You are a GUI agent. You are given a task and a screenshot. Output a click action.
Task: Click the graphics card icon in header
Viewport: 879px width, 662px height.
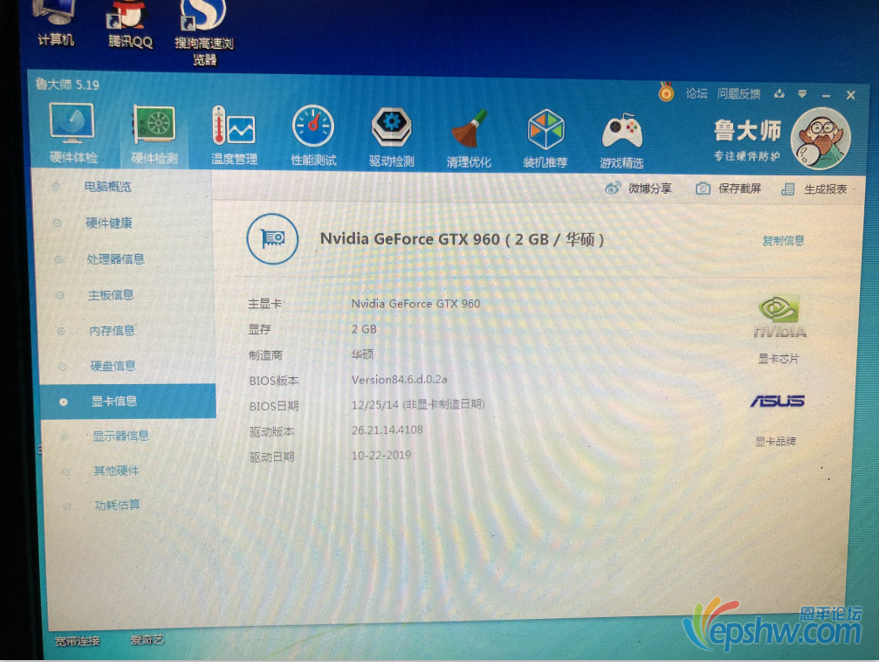[x=272, y=239]
